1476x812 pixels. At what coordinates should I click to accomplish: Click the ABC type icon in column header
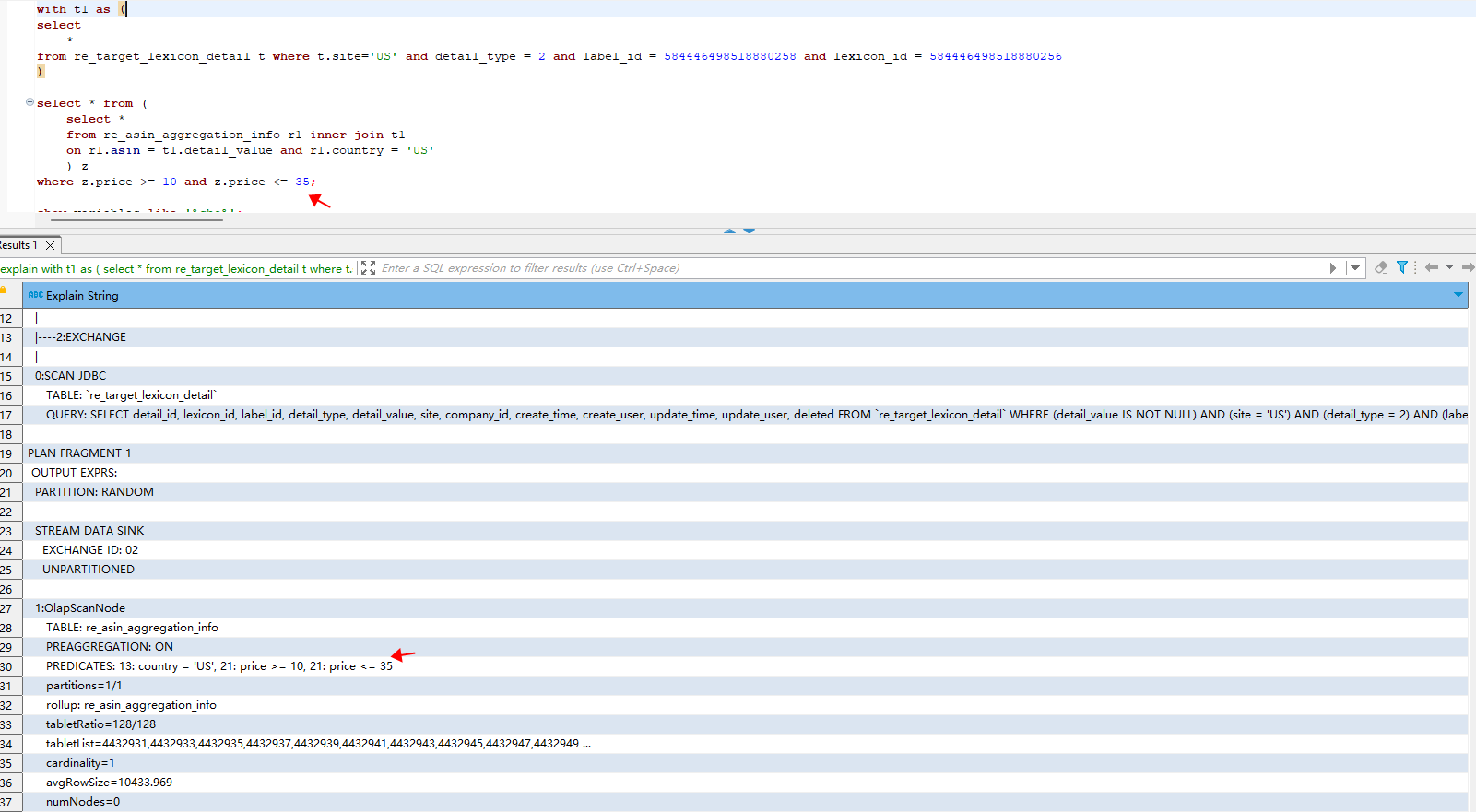point(36,296)
